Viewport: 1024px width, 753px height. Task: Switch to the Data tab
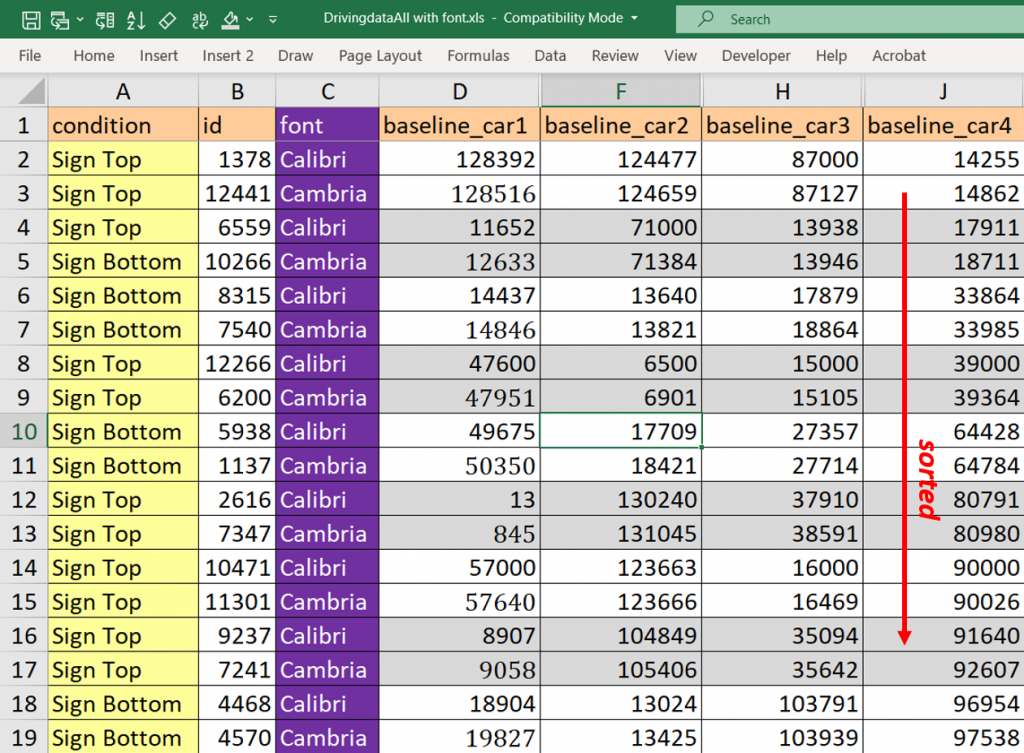click(x=551, y=56)
